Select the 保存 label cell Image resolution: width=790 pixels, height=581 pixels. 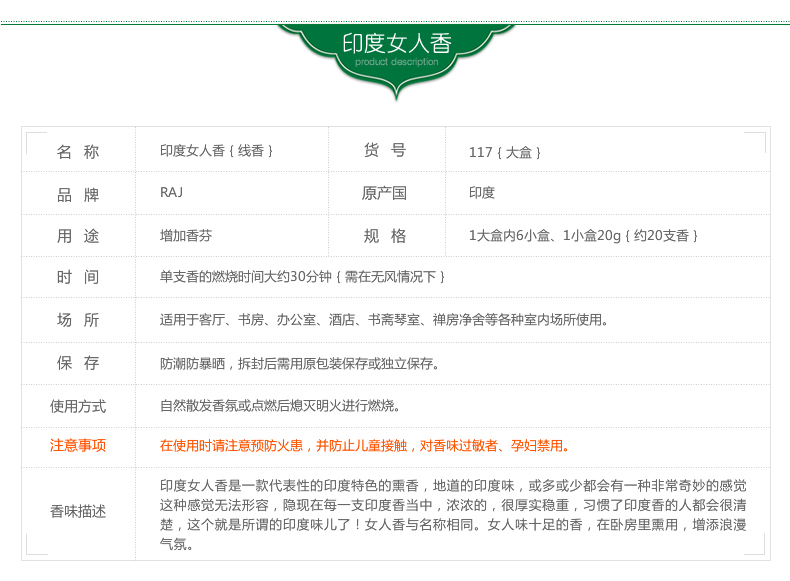pyautogui.click(x=78, y=363)
